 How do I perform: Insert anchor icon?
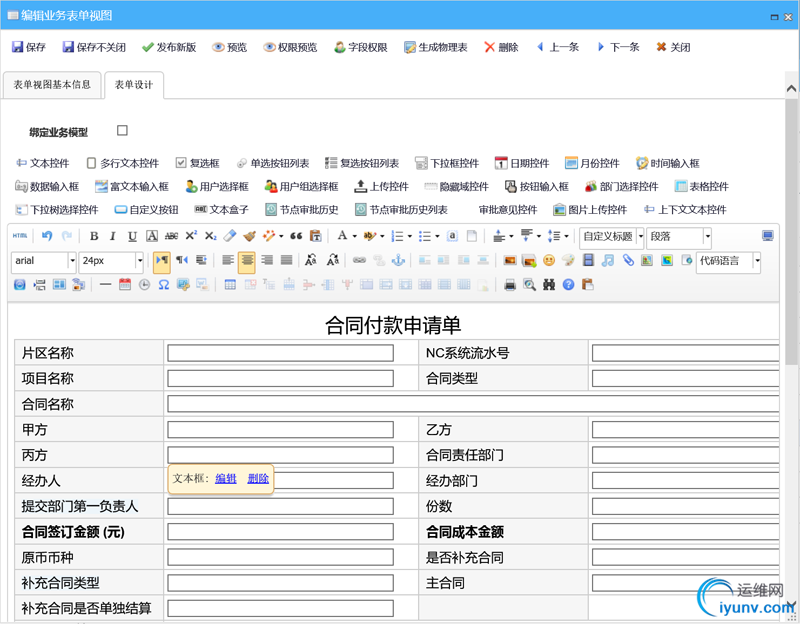click(x=398, y=261)
